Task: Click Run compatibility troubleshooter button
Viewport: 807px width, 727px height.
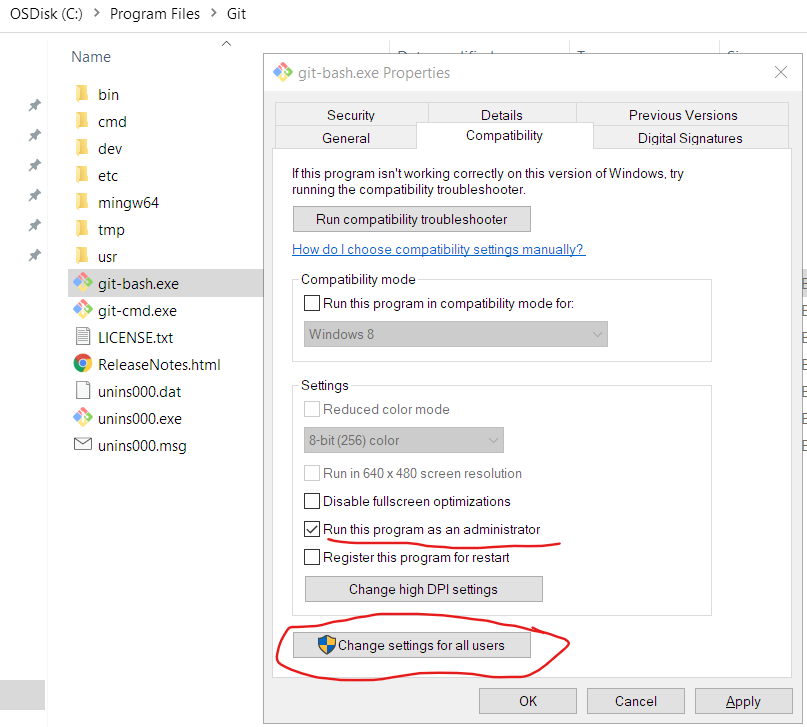Action: tap(412, 219)
